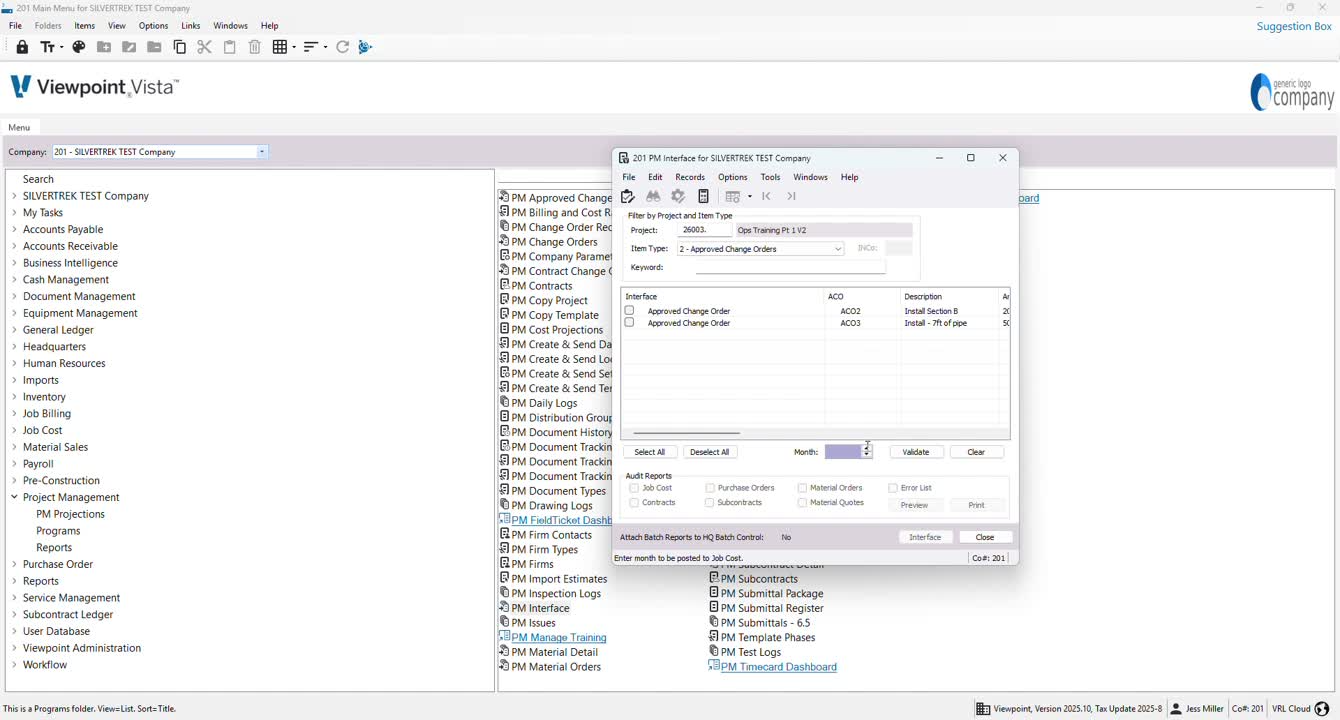Screen dimensions: 1340x720
Task: Tick the Subcontracts audit checkbox
Action: point(710,503)
